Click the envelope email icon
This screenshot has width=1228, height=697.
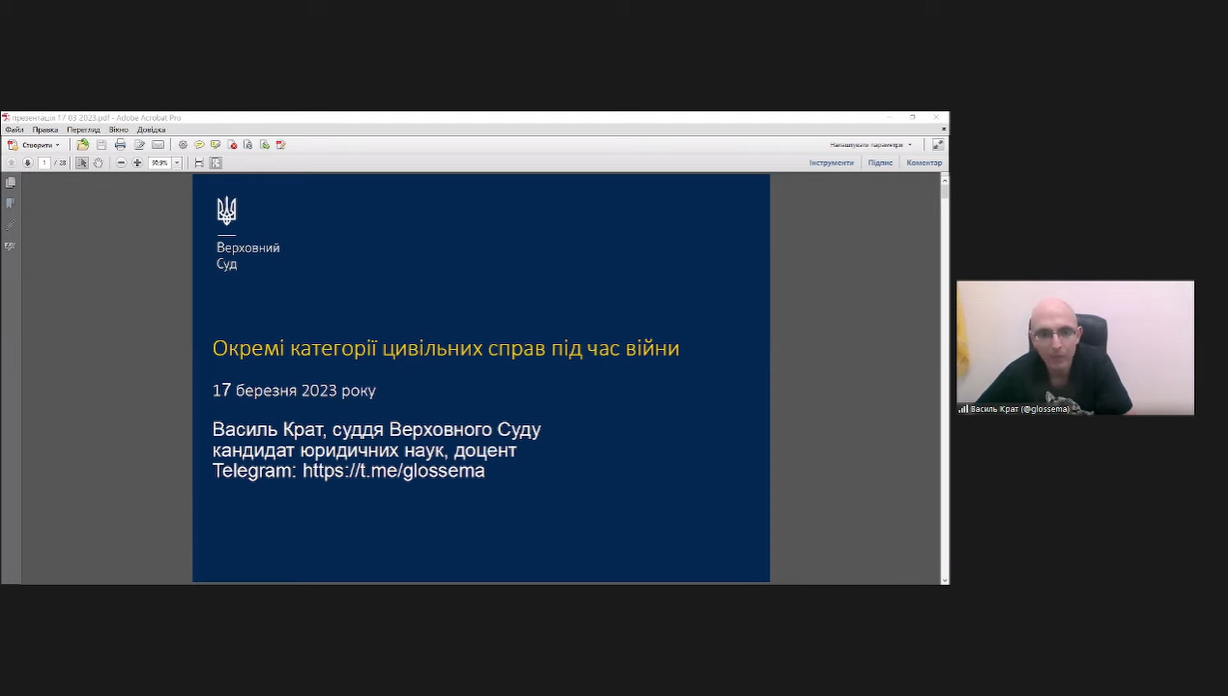point(158,145)
